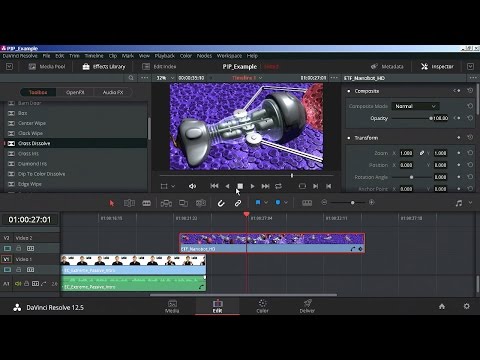The image size is (480, 360).
Task: Expand the flag color dropdown arrow
Action: click(266, 203)
